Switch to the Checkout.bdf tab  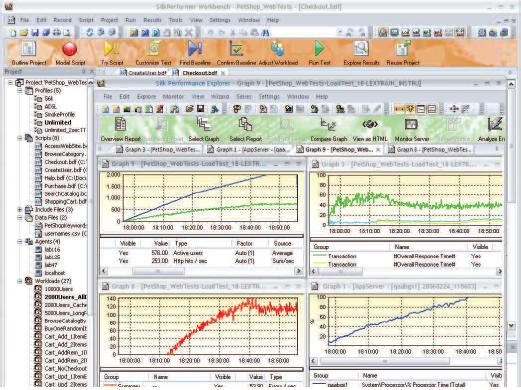[x=199, y=73]
